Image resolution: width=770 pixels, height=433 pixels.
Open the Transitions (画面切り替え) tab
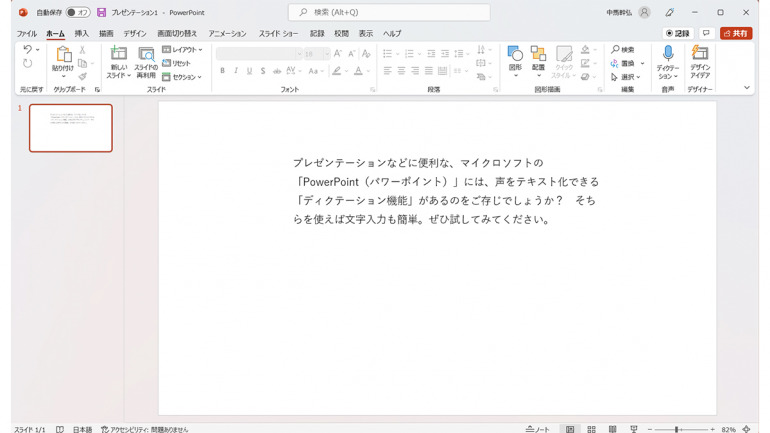coord(177,33)
